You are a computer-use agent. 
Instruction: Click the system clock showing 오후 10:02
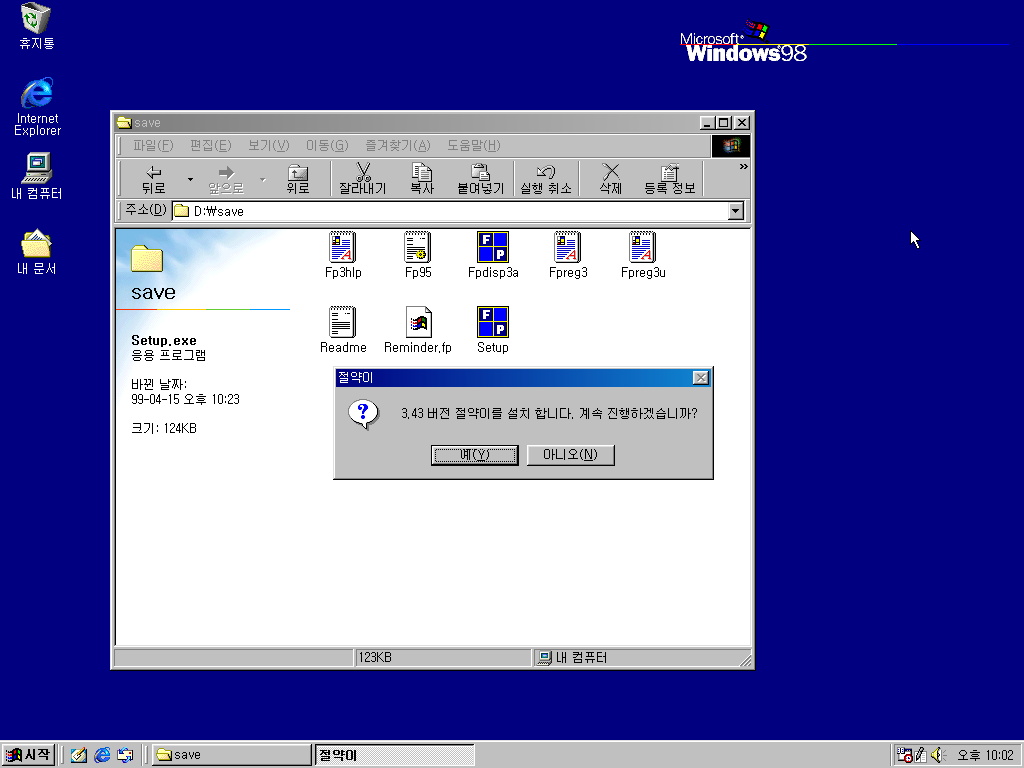pyautogui.click(x=985, y=755)
